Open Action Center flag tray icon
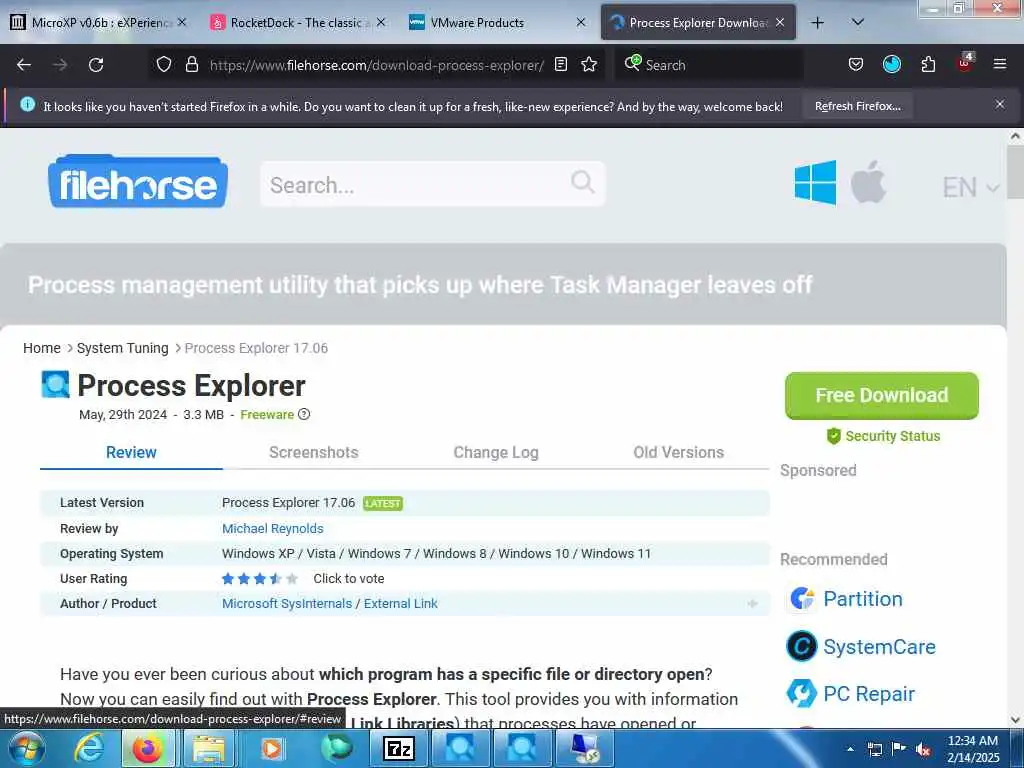 tap(899, 748)
